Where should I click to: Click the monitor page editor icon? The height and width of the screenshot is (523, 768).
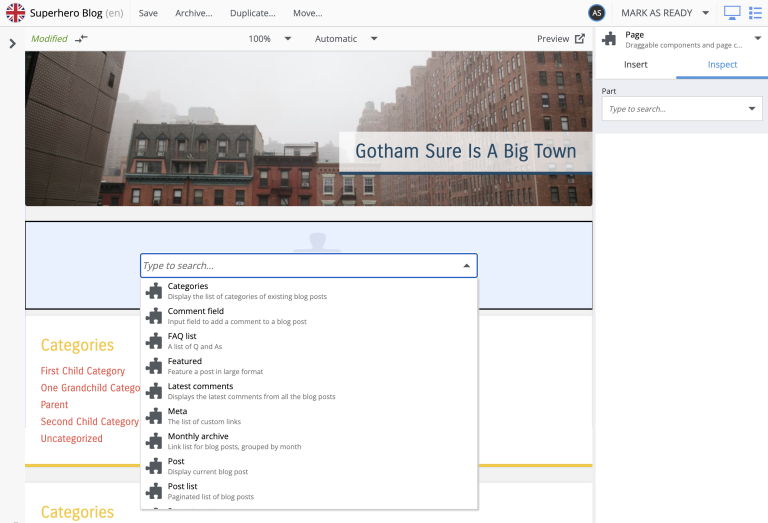[x=732, y=13]
